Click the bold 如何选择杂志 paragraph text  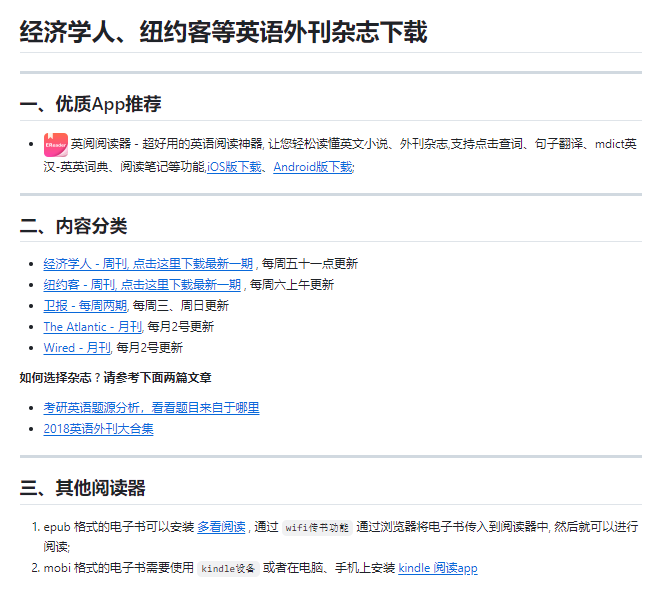pyautogui.click(x=115, y=378)
